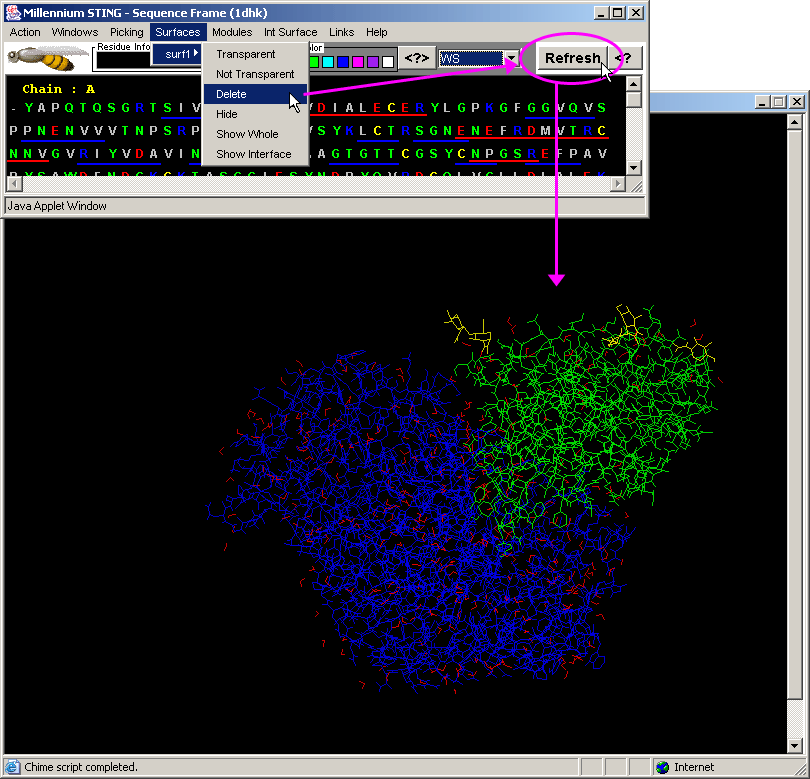
Task: Click 'Java Applet Window' status text
Action: [x=57, y=206]
